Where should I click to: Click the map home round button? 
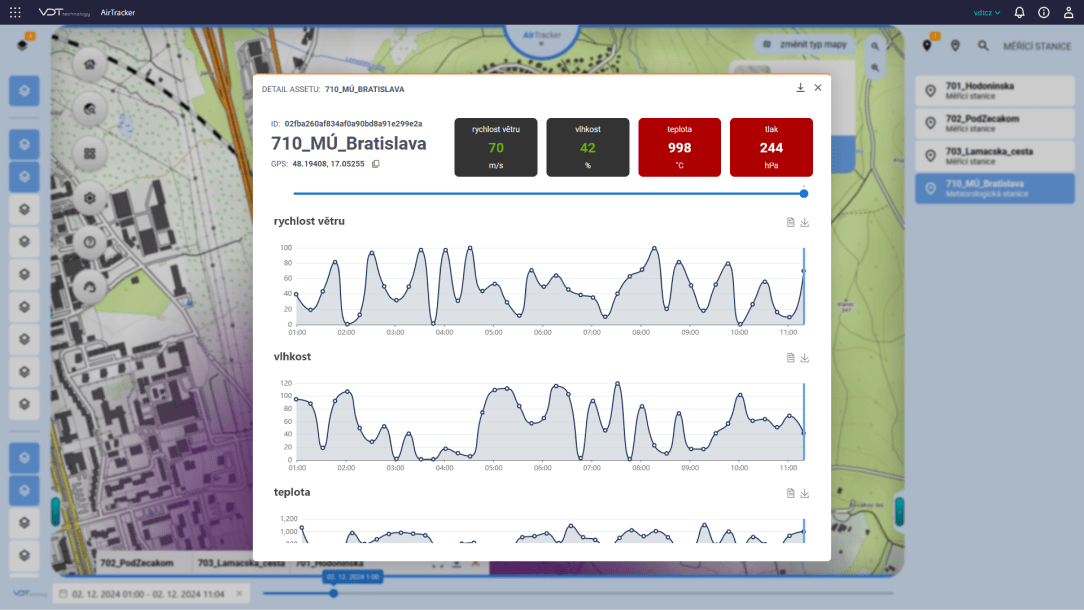(90, 65)
